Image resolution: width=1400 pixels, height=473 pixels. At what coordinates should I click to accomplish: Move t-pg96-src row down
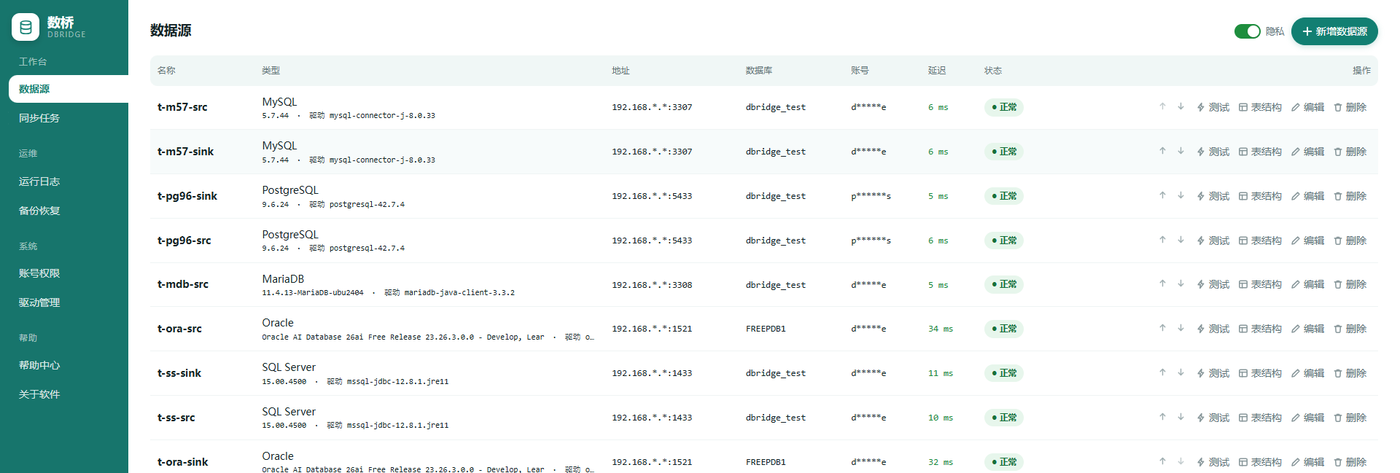[x=1180, y=240]
